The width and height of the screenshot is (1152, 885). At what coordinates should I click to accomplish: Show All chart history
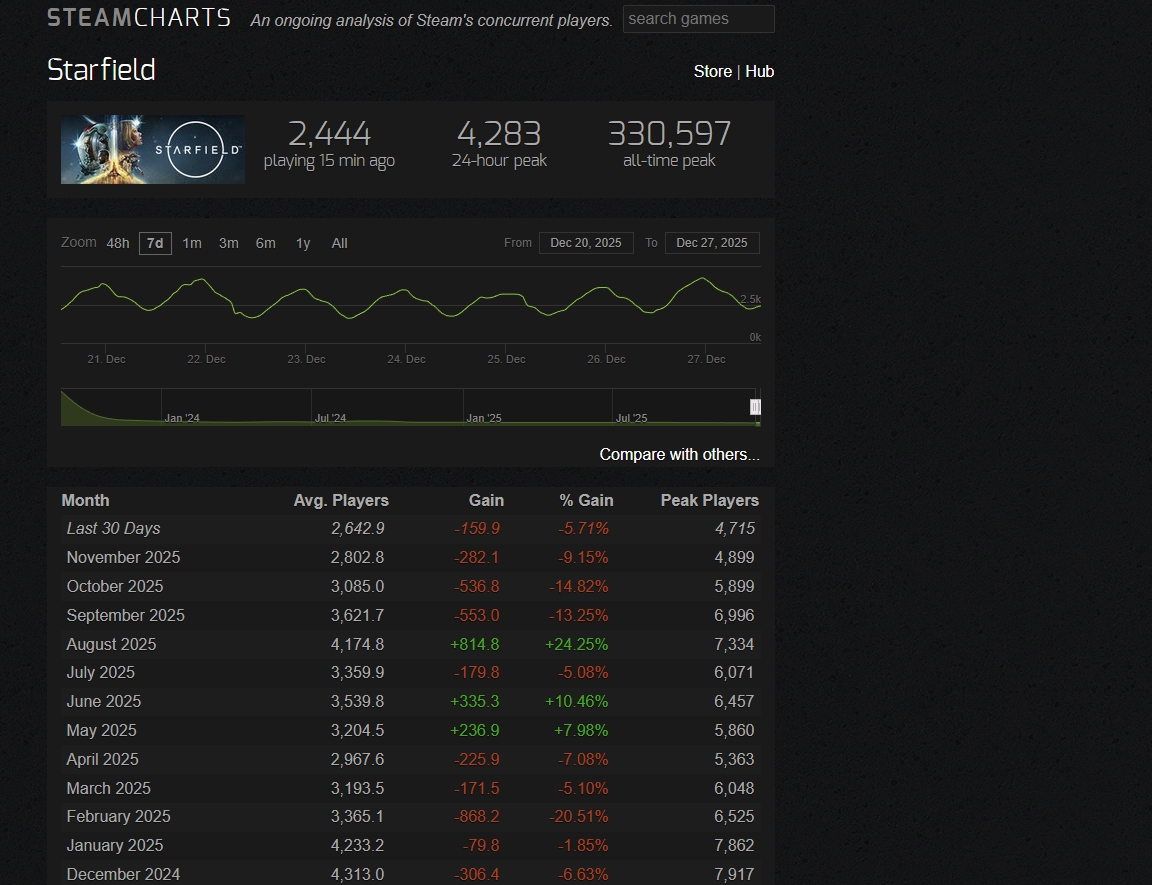tap(339, 243)
